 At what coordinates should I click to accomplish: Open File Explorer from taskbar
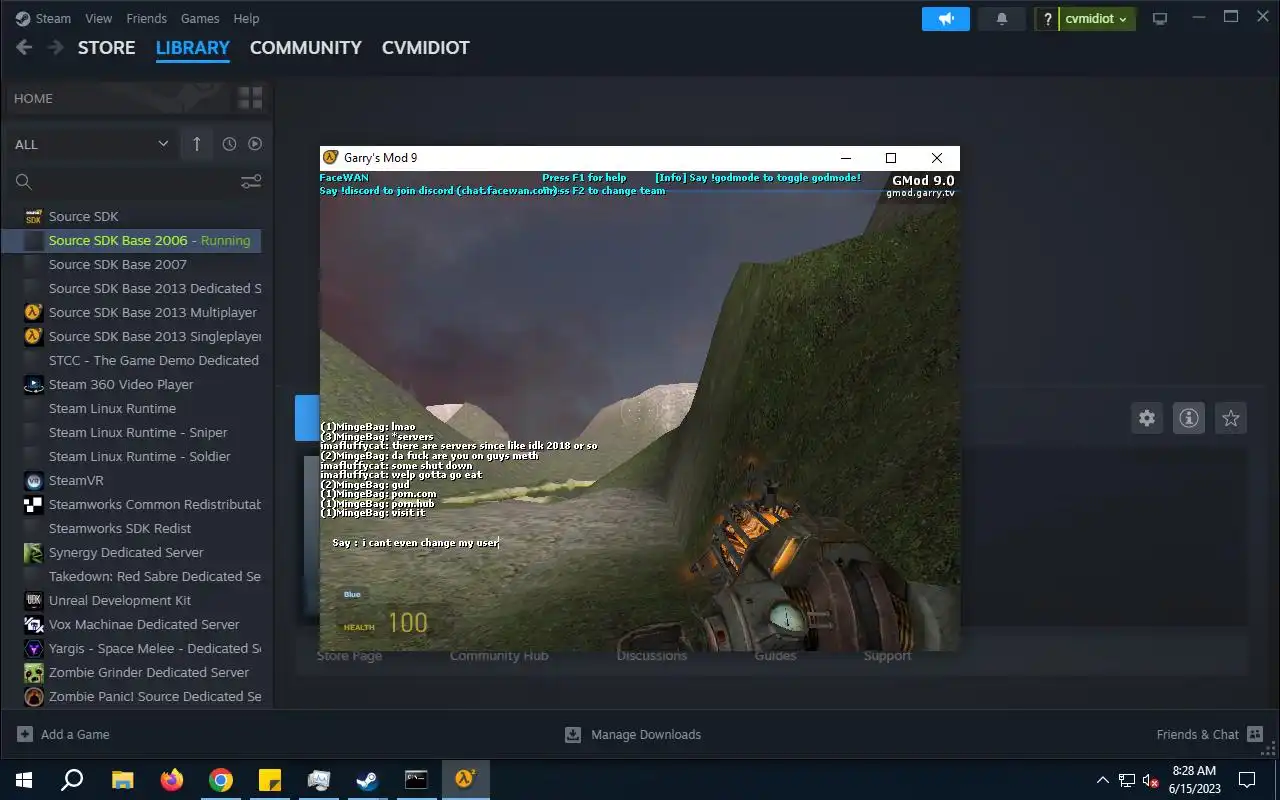pos(122,780)
